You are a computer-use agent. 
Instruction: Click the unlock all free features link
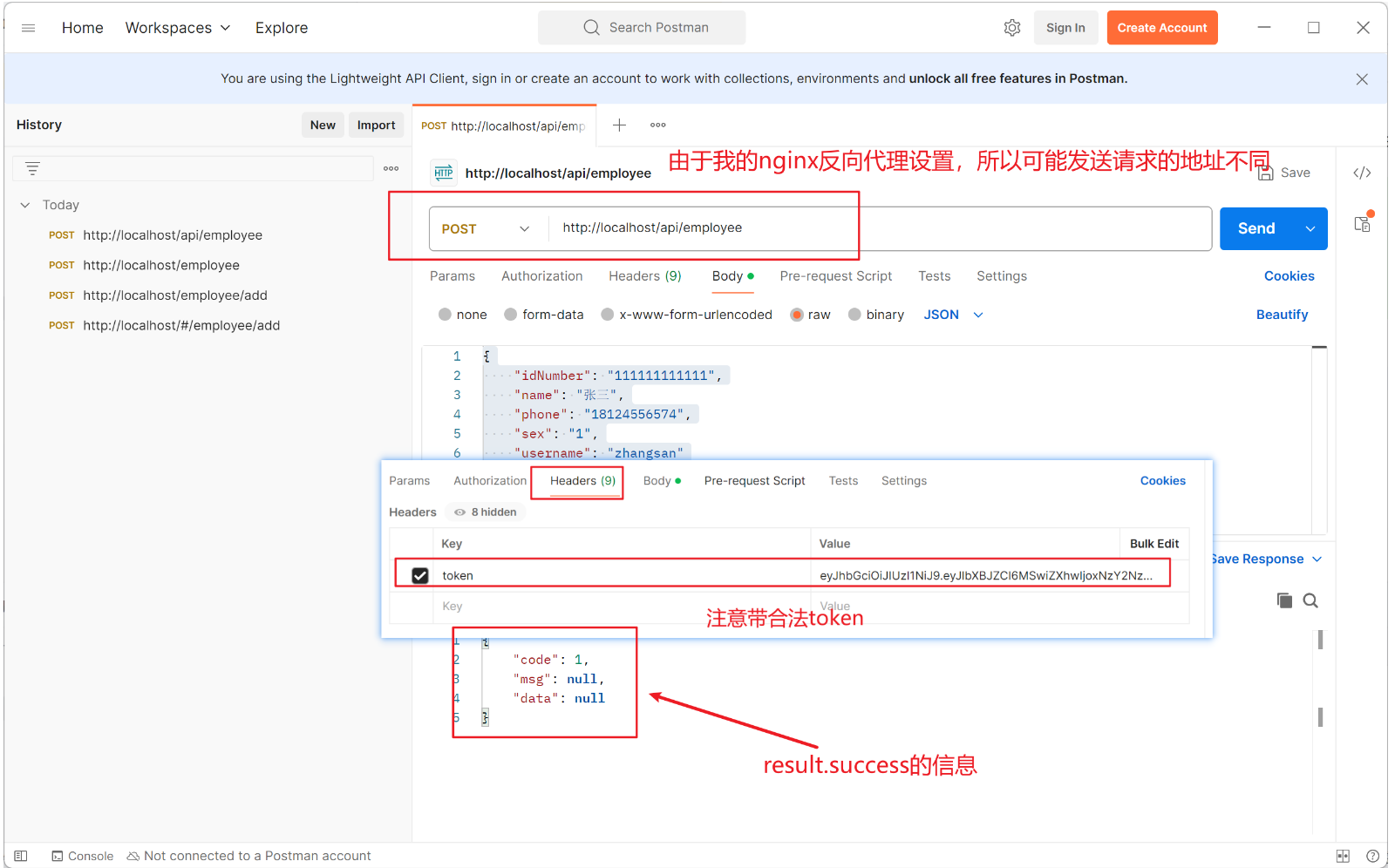point(1017,78)
